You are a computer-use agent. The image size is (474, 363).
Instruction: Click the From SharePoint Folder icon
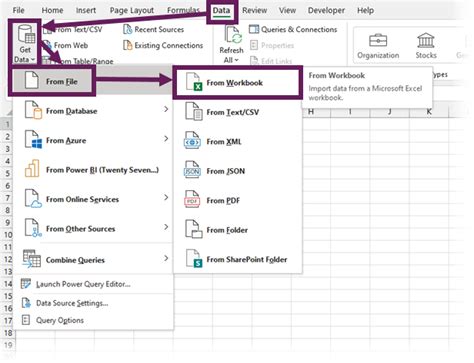(x=194, y=259)
